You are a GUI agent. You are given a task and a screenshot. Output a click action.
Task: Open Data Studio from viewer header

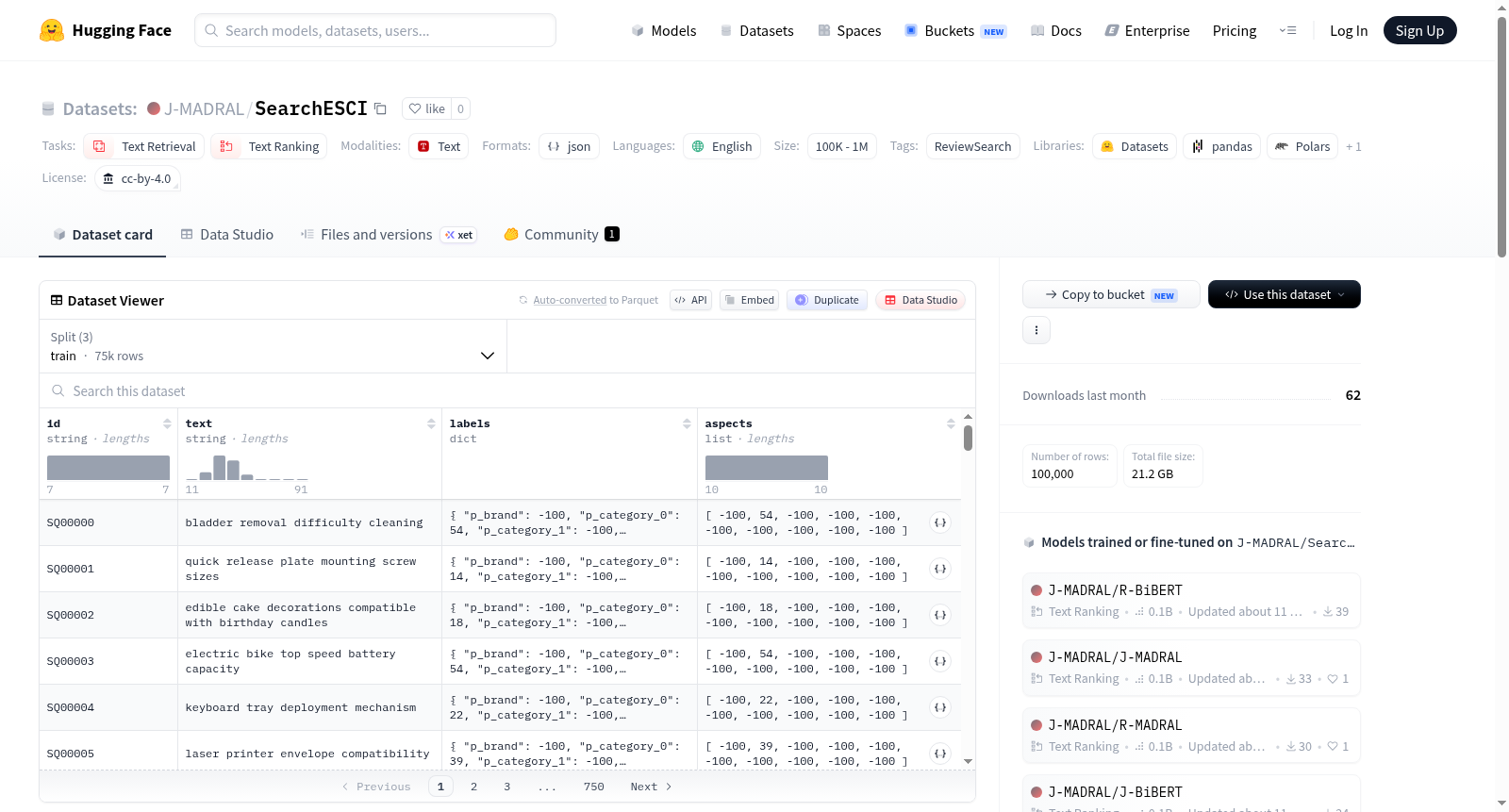pyautogui.click(x=920, y=300)
